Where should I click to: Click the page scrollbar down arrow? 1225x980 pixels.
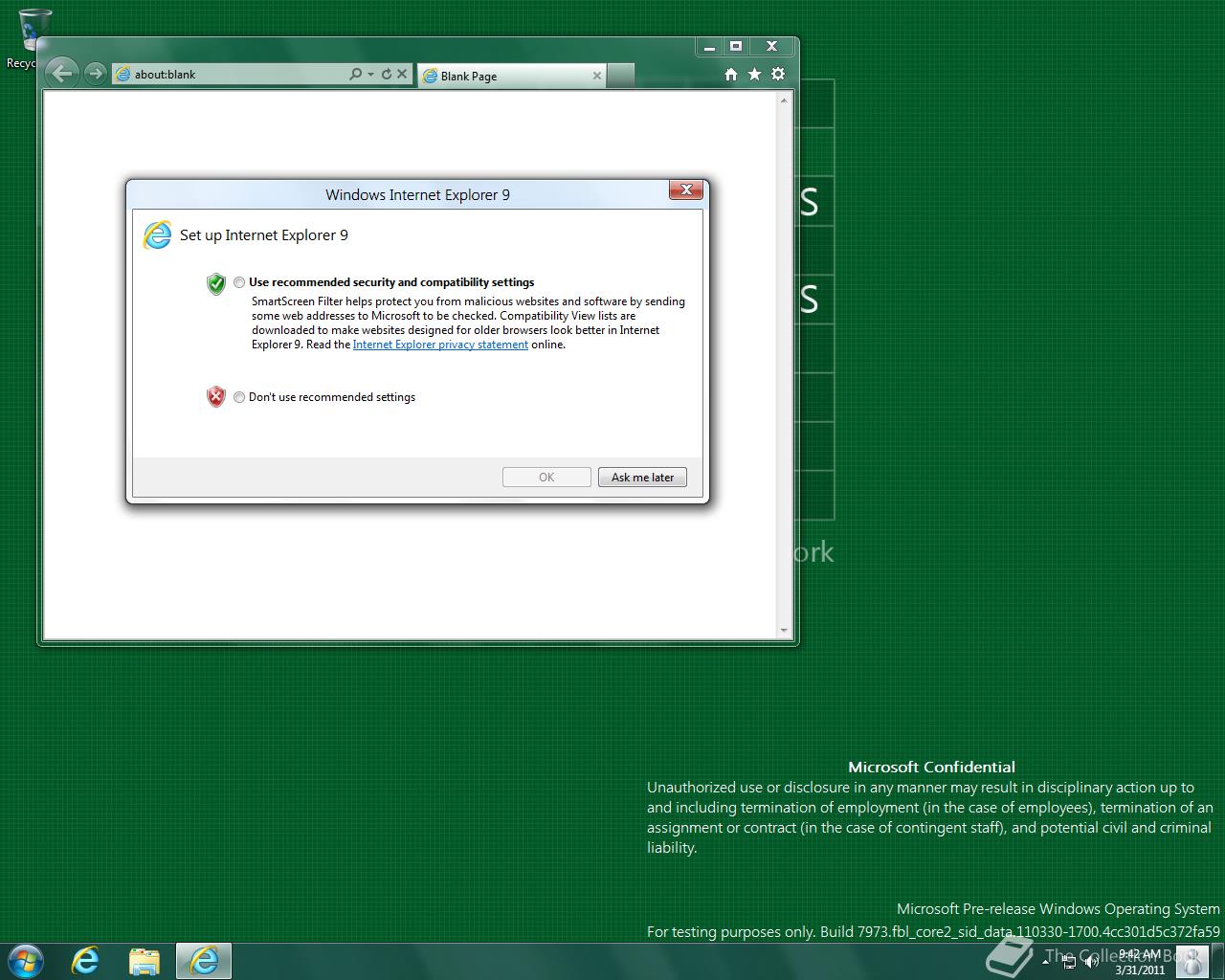tap(785, 631)
